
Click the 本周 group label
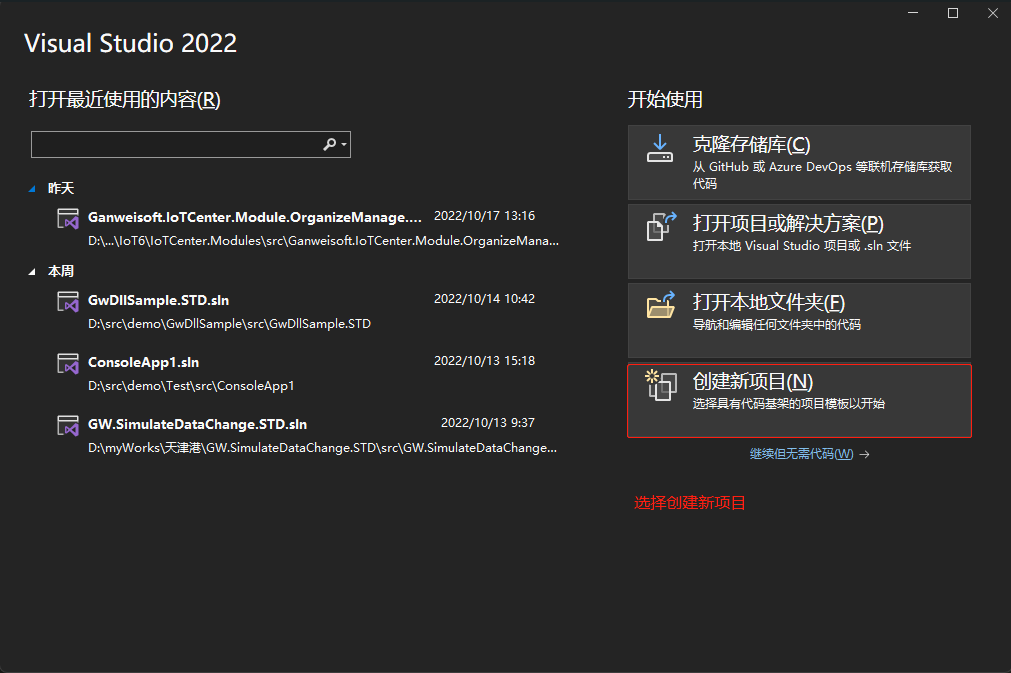61,271
